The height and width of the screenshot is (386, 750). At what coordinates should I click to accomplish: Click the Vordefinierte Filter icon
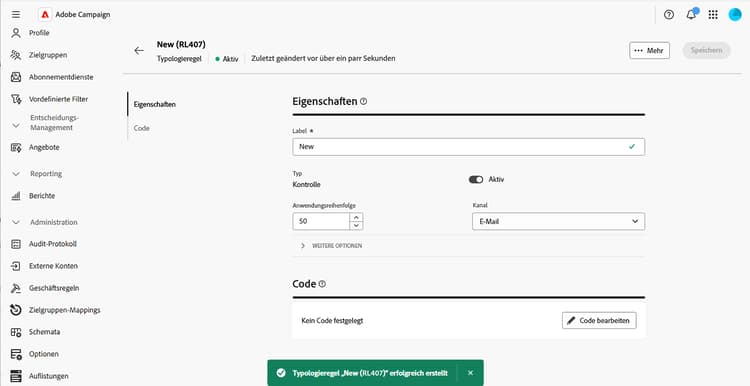[x=16, y=99]
